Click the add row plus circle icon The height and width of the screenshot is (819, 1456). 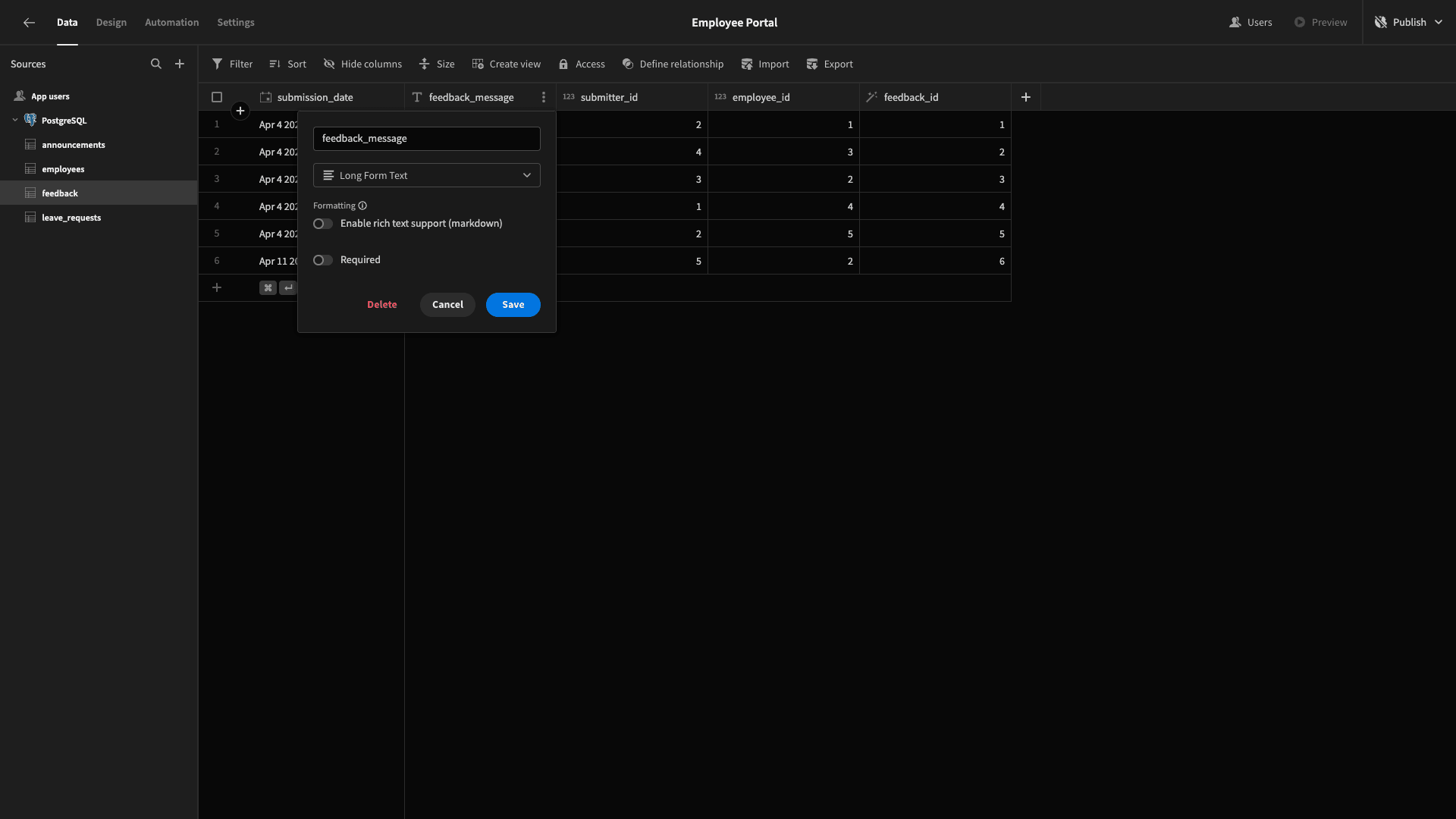click(240, 111)
